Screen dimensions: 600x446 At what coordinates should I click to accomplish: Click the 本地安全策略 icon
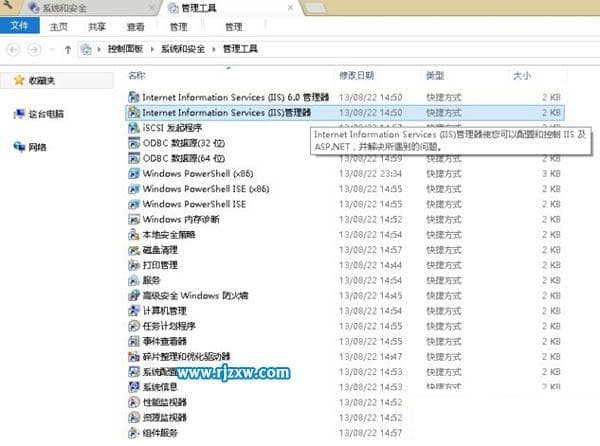click(x=134, y=234)
